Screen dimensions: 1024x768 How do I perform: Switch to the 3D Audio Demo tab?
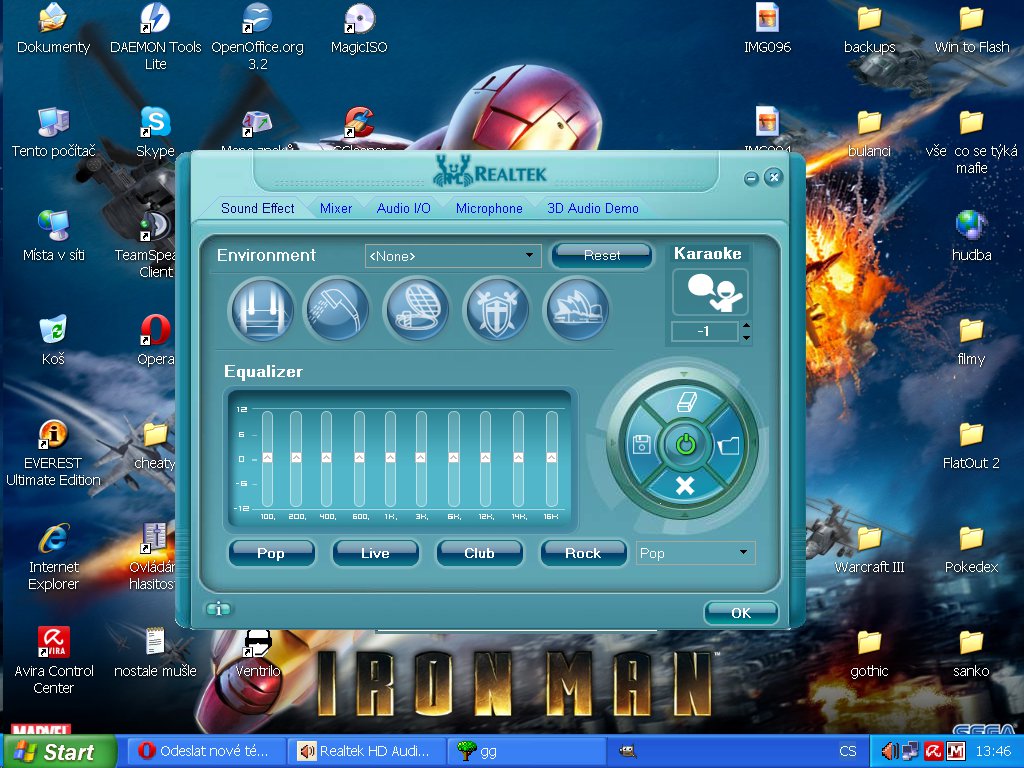pyautogui.click(x=592, y=208)
